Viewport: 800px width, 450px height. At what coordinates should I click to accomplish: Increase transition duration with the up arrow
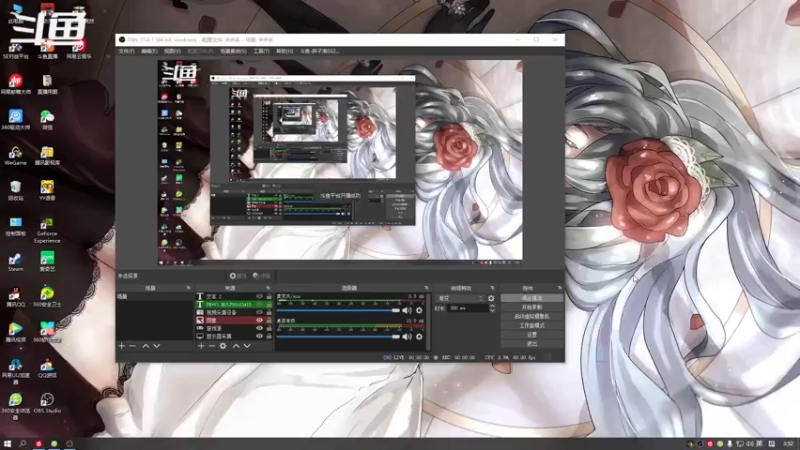point(492,306)
